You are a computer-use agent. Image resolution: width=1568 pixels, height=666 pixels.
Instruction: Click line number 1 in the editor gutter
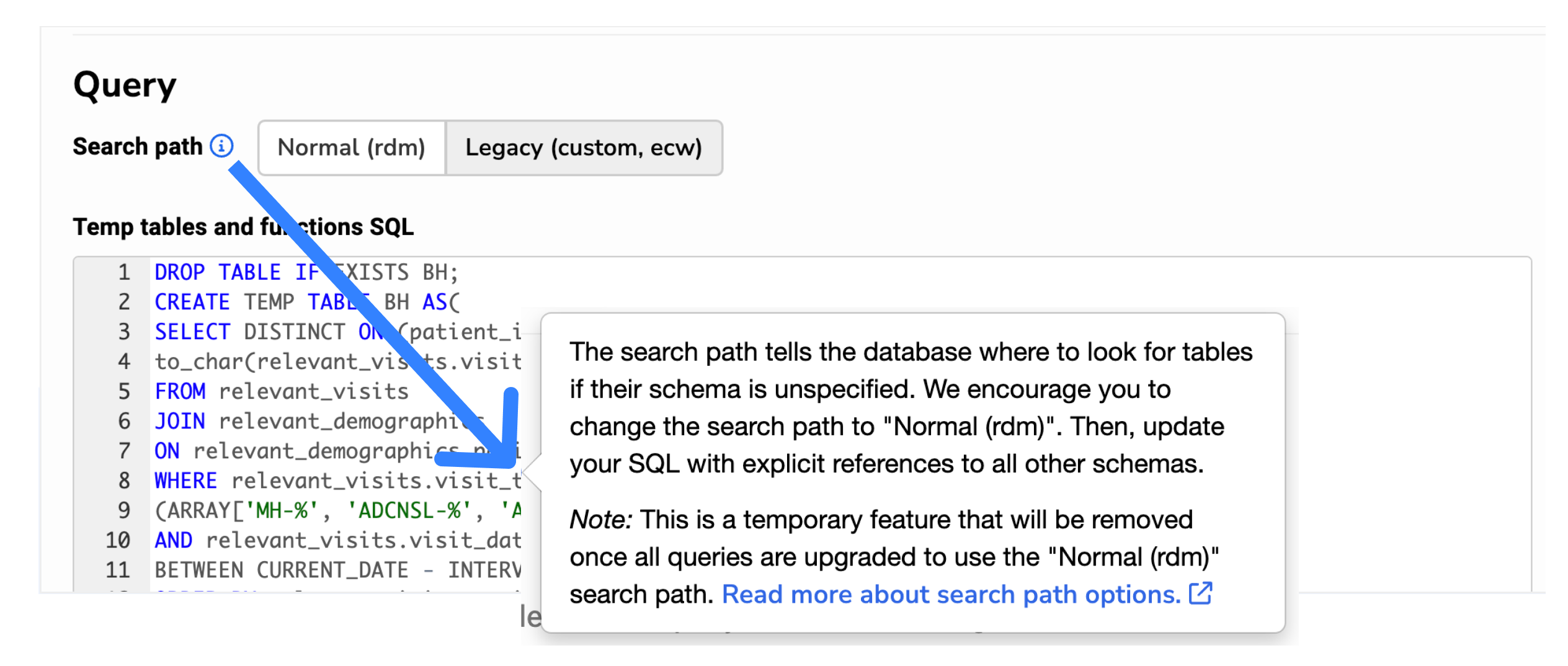[x=124, y=272]
